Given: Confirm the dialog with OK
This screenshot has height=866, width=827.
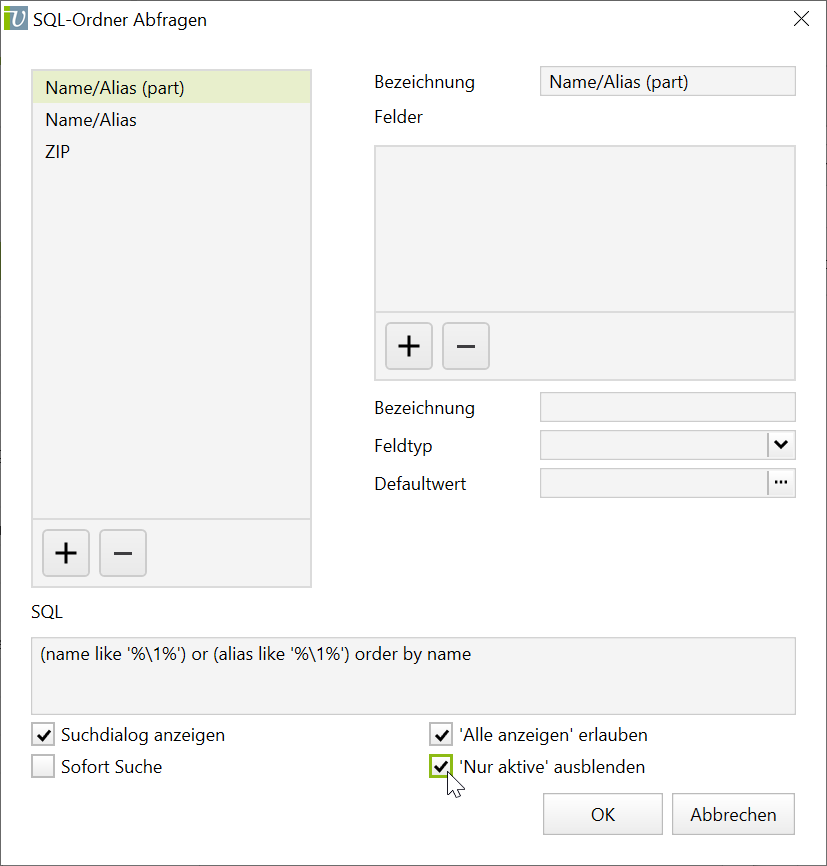Looking at the screenshot, I should pyautogui.click(x=603, y=814).
